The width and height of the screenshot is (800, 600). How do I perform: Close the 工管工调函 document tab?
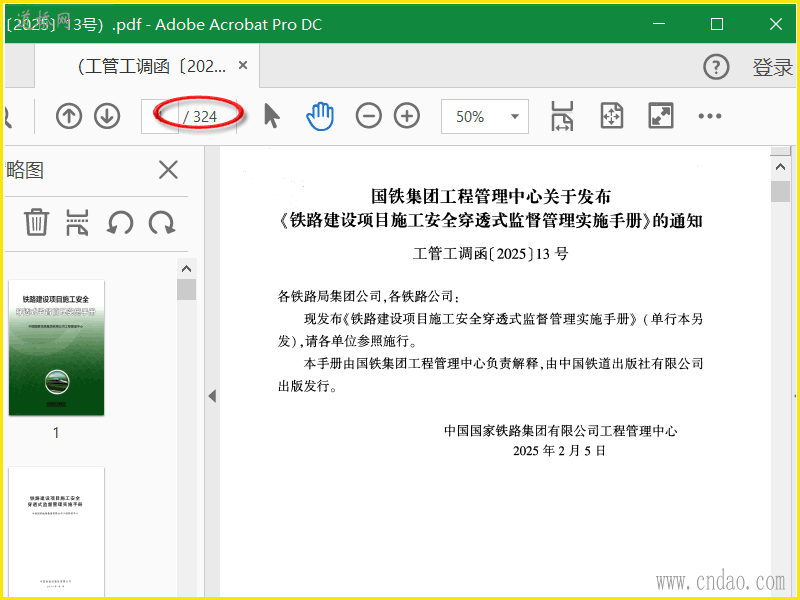click(243, 65)
